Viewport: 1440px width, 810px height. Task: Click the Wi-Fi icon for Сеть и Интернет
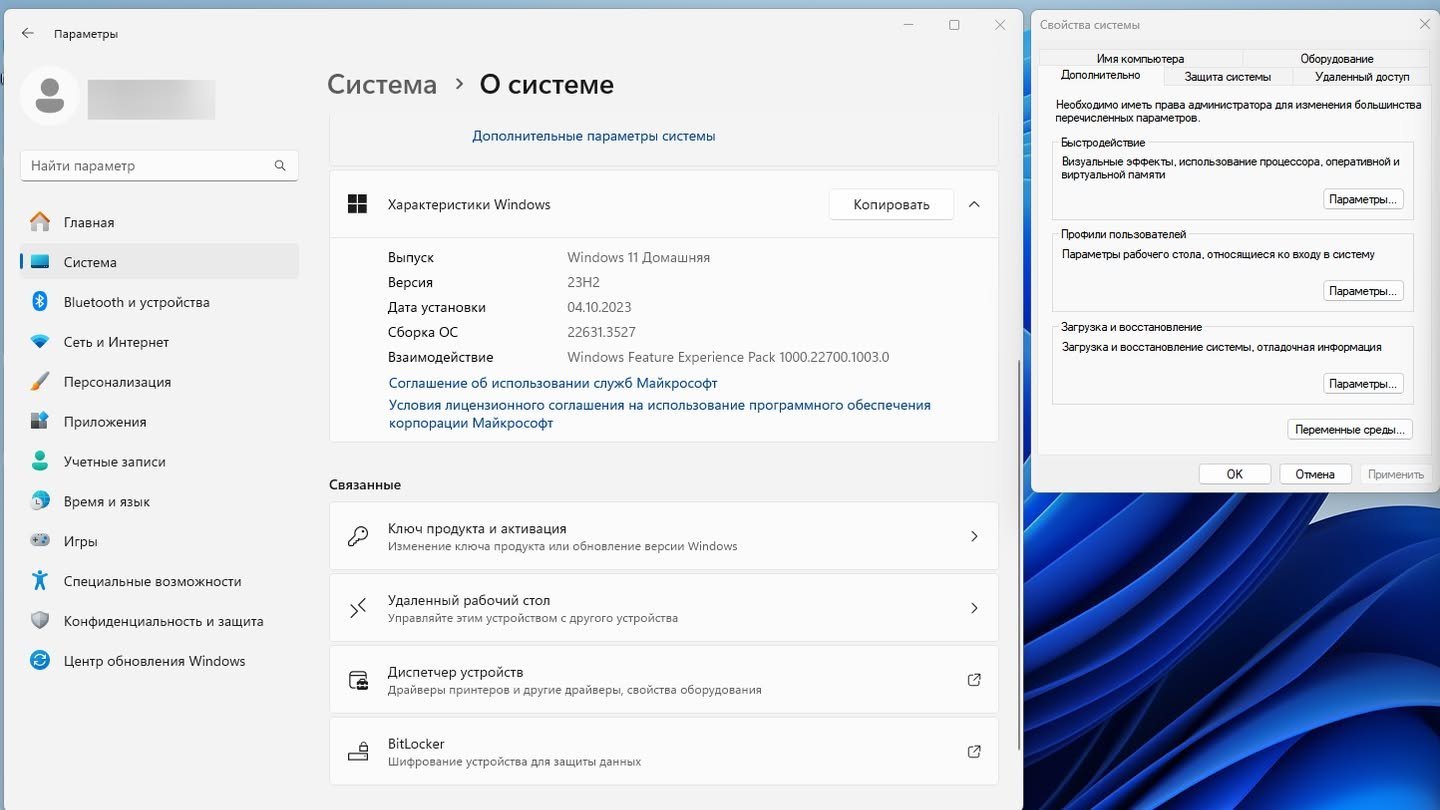(40, 342)
